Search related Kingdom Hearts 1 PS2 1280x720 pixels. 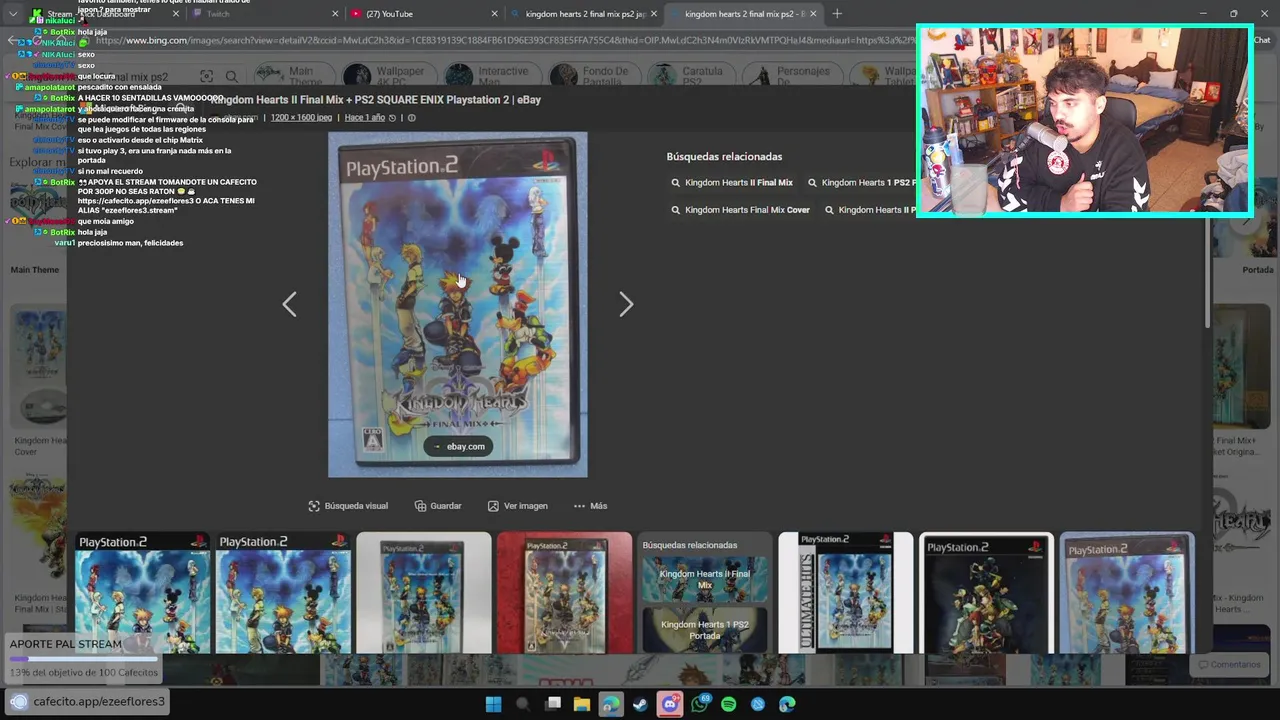[862, 183]
